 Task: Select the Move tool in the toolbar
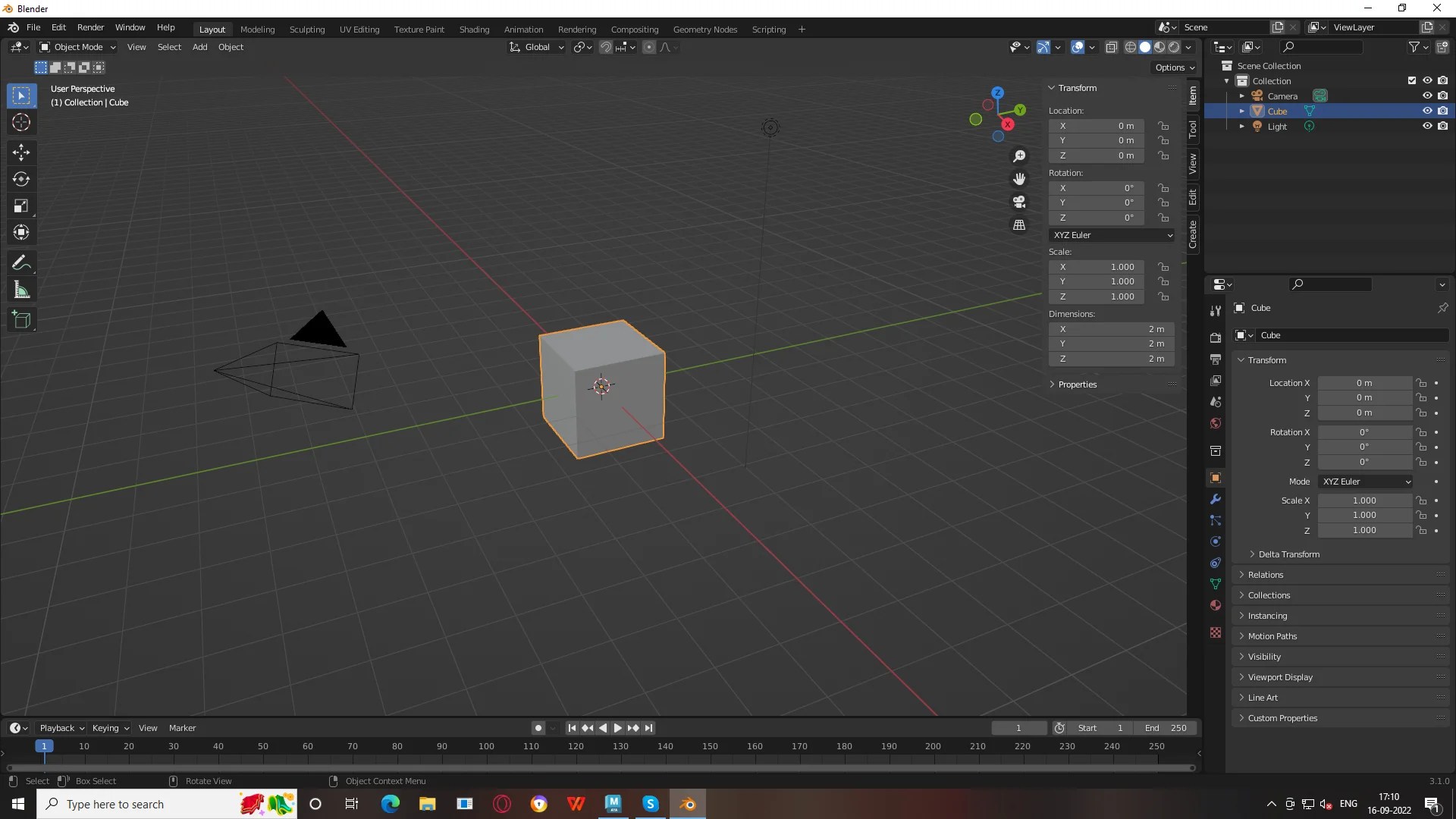tap(21, 152)
